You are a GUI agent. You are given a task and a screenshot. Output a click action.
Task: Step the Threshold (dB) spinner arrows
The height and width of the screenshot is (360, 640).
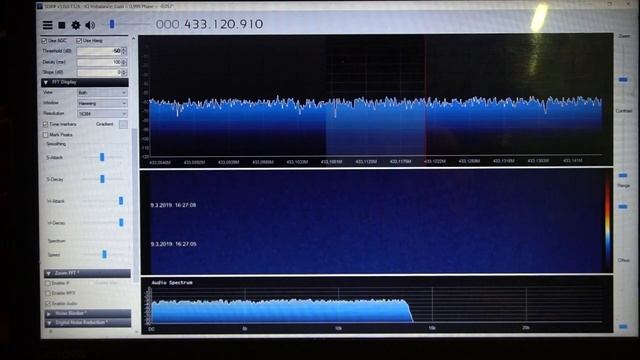click(124, 51)
